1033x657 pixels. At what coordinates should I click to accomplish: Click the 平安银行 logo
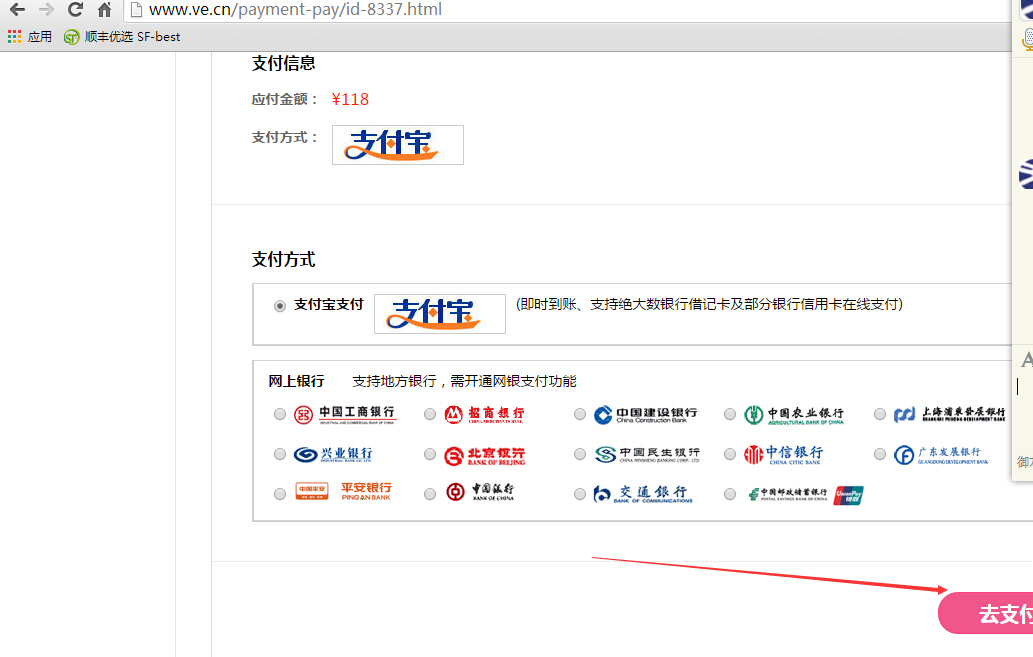click(343, 492)
